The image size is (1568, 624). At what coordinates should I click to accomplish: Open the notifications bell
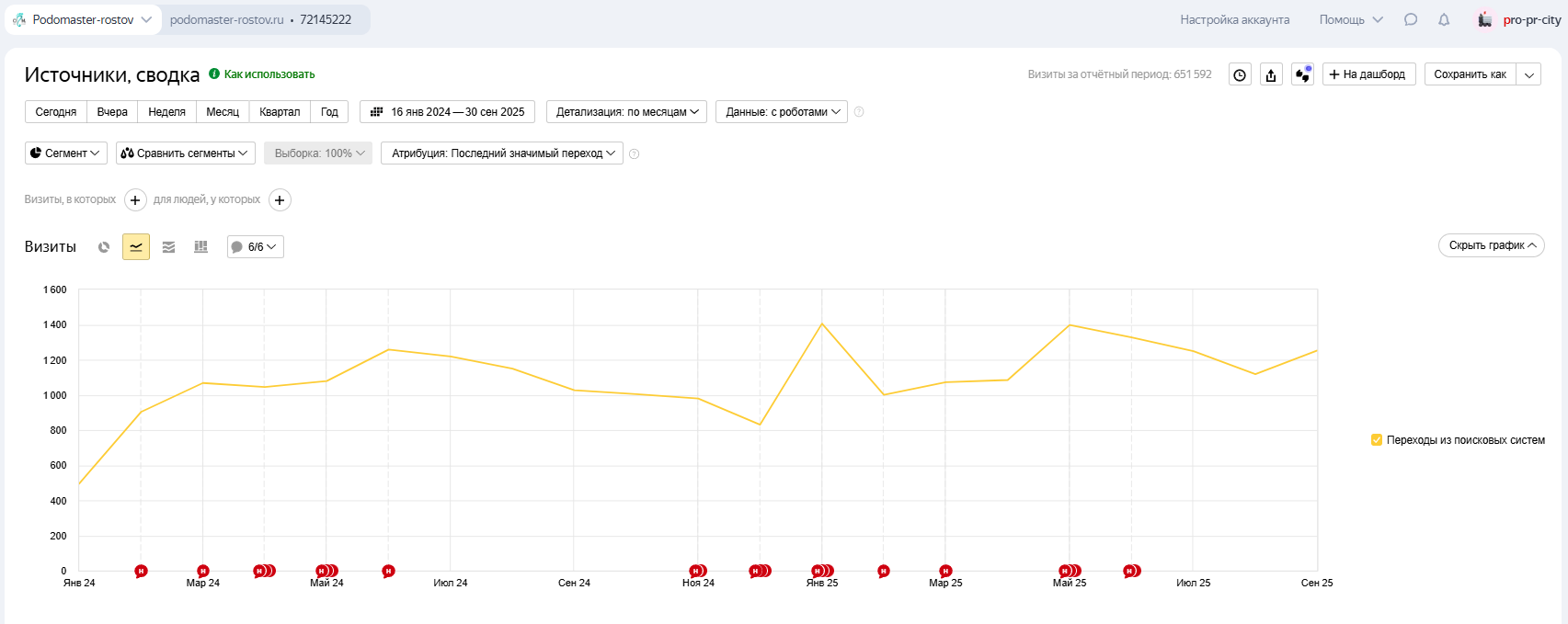point(1444,19)
